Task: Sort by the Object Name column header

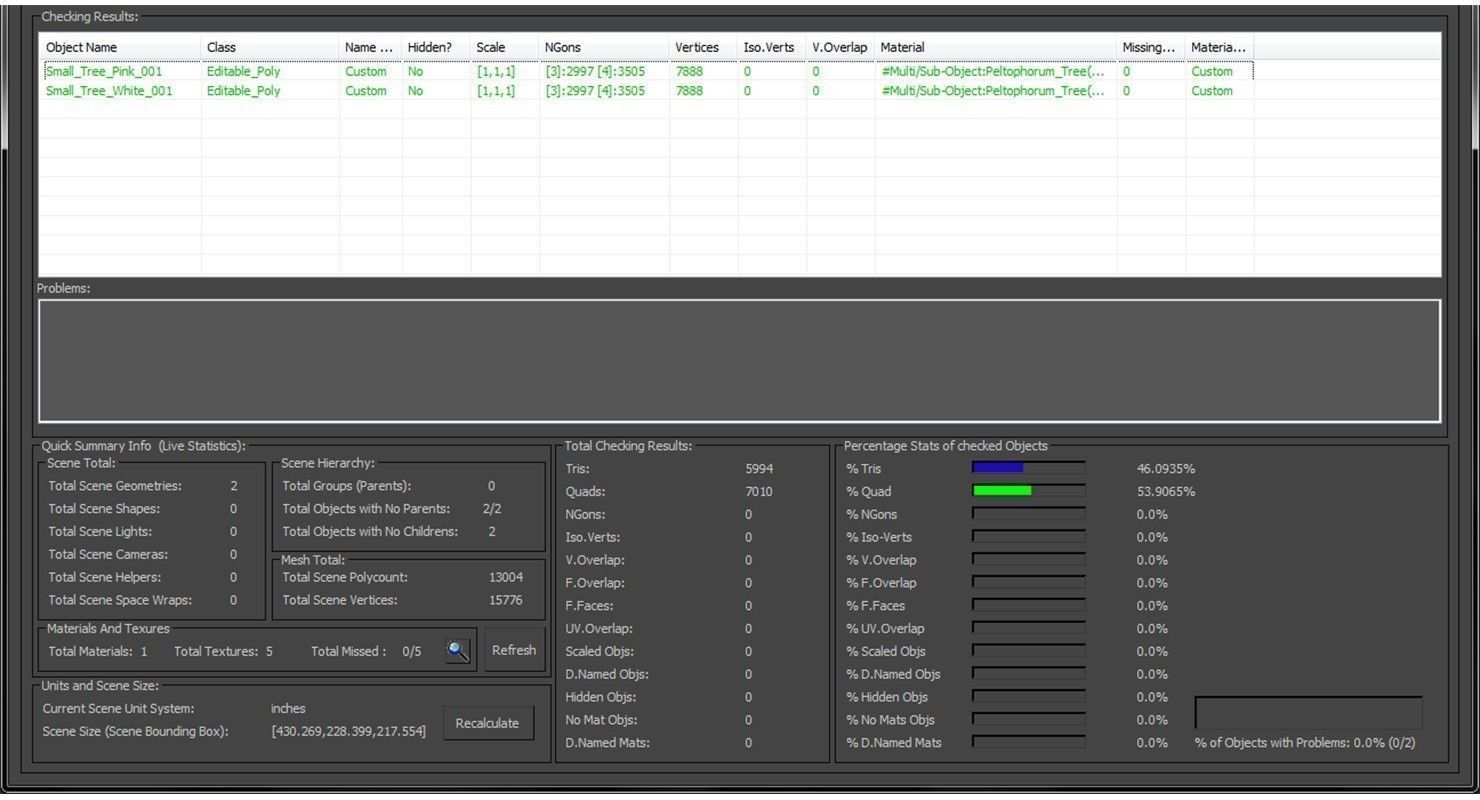Action: [x=120, y=47]
